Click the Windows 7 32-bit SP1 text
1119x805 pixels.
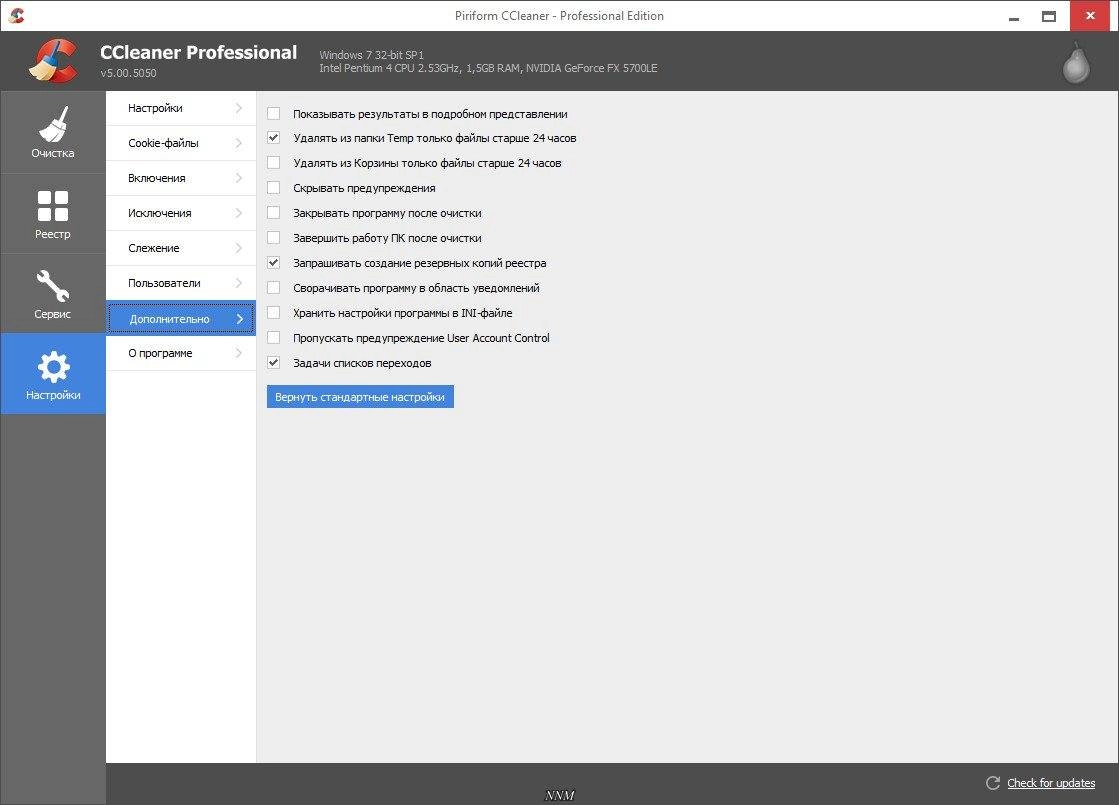coord(371,55)
